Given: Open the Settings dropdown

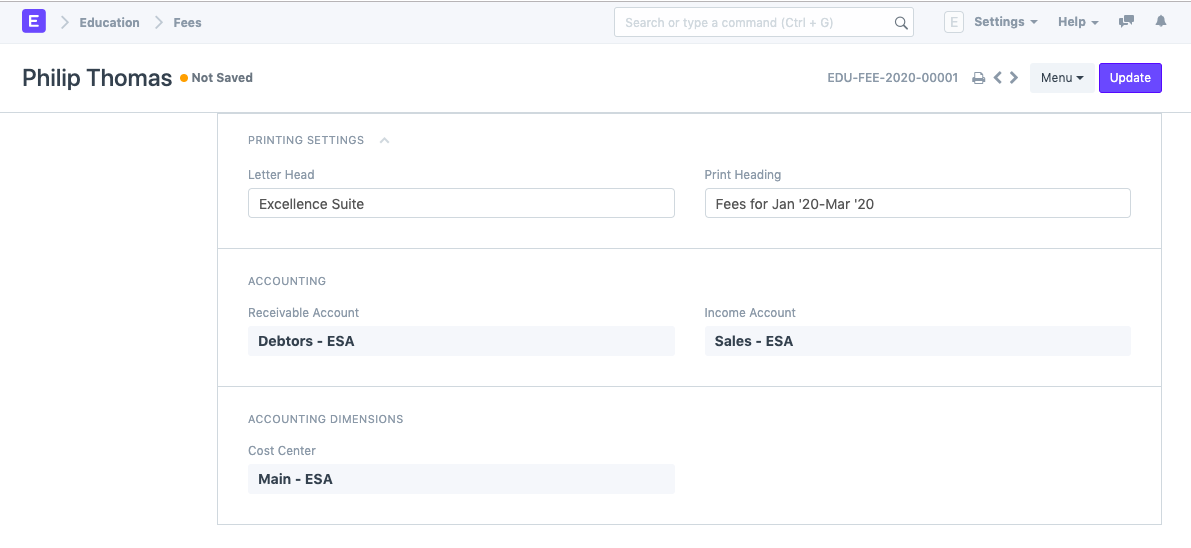Looking at the screenshot, I should pyautogui.click(x=1005, y=22).
